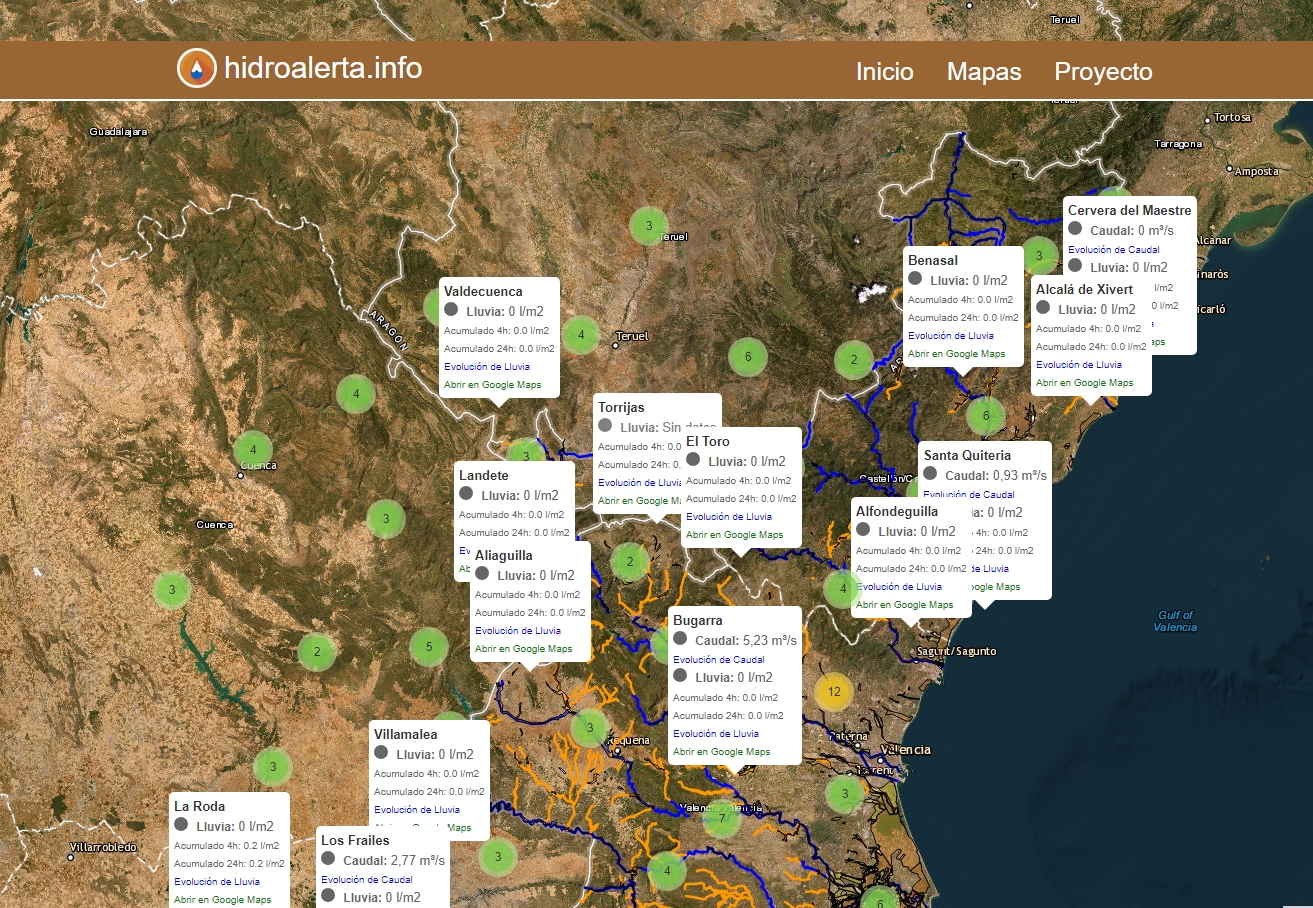Viewport: 1313px width, 908px height.
Task: Open Aliaguilla Abrir en Google Maps link
Action: point(524,649)
